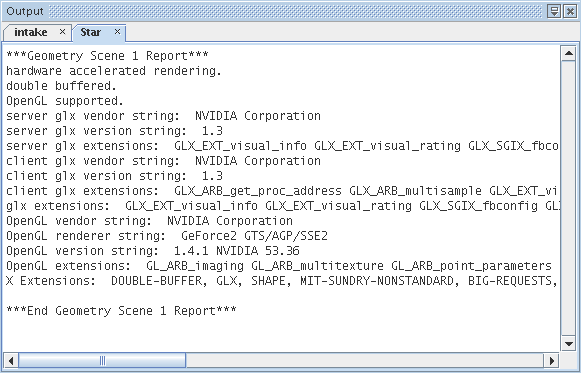Minimize the Output panel with the dock icon
581x373 pixels.
pos(554,11)
